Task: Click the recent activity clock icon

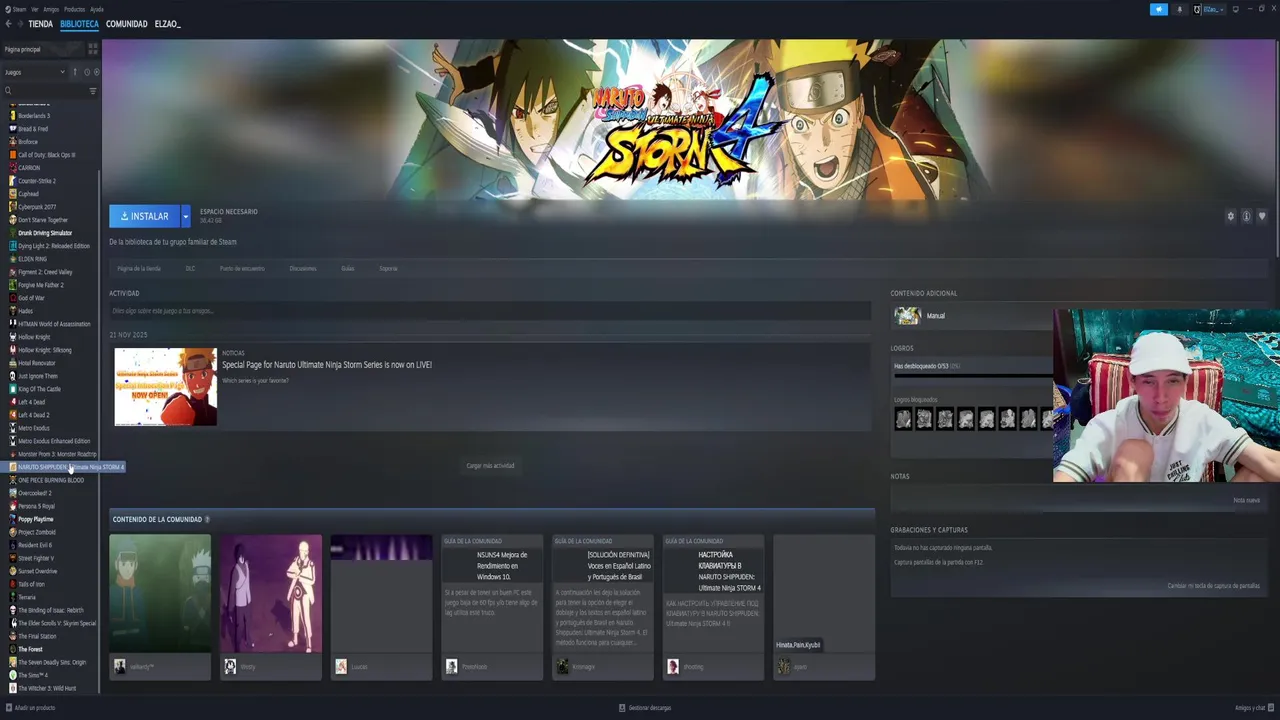Action: (87, 72)
